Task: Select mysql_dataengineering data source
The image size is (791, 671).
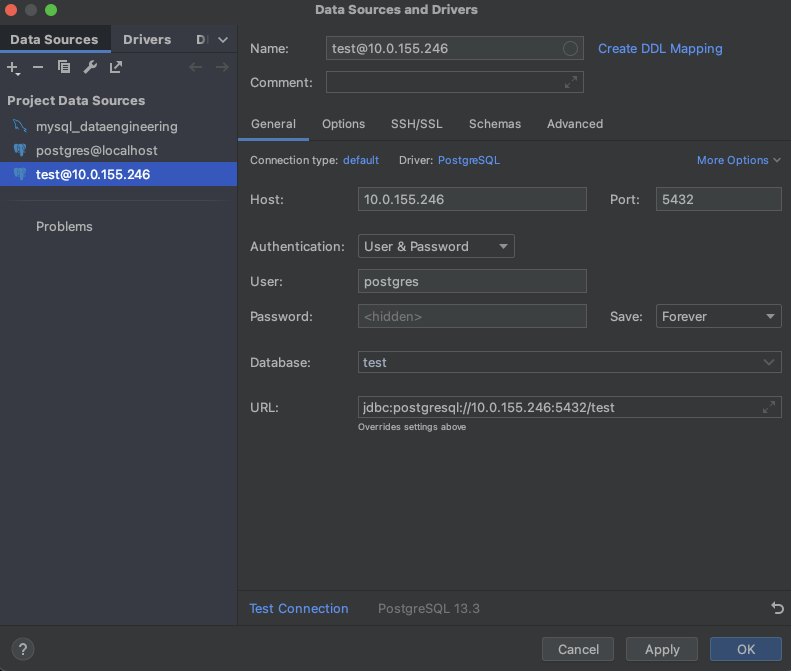Action: pos(119,126)
